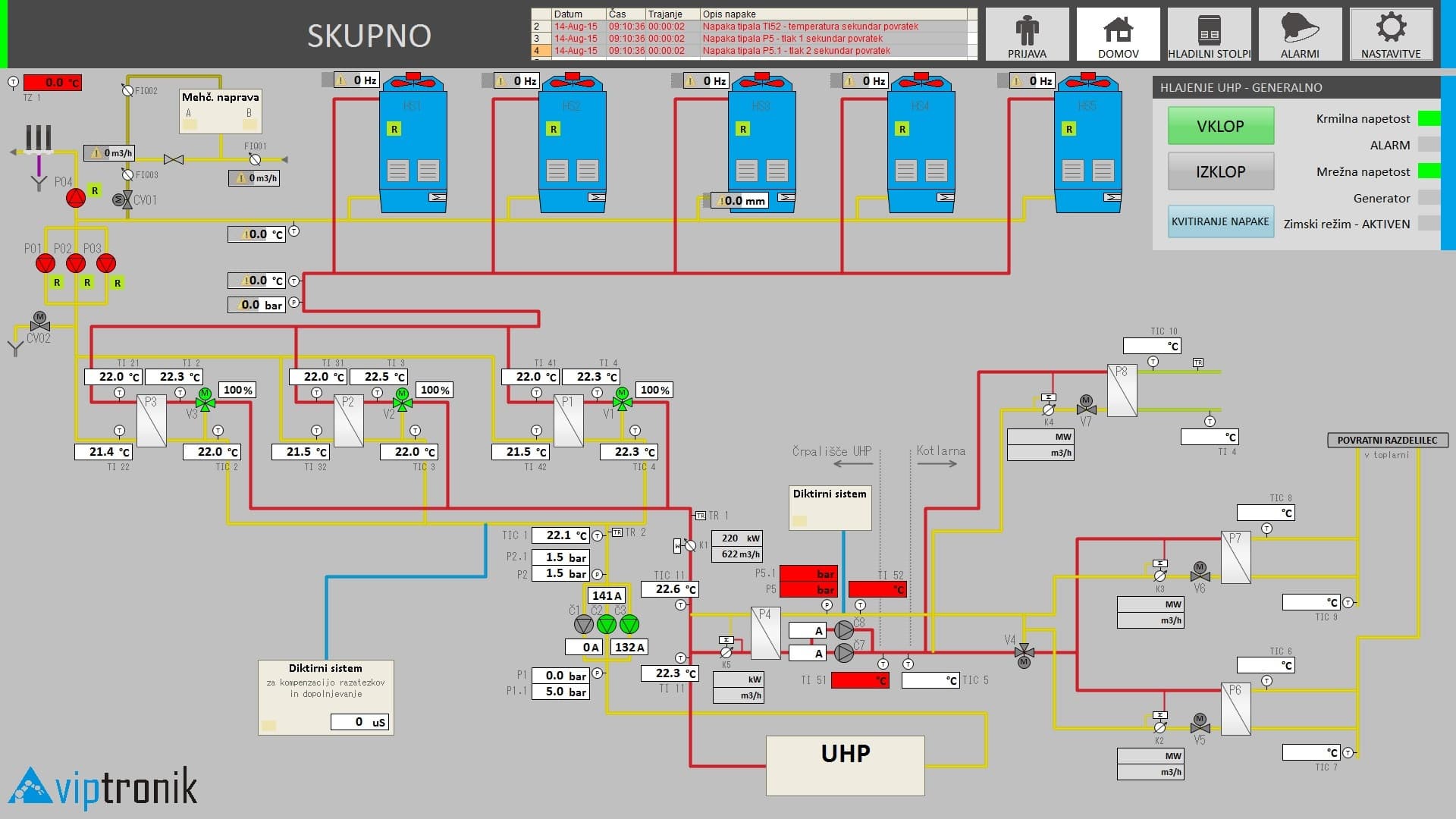Open the PRIJAVA login page

pos(1027,35)
